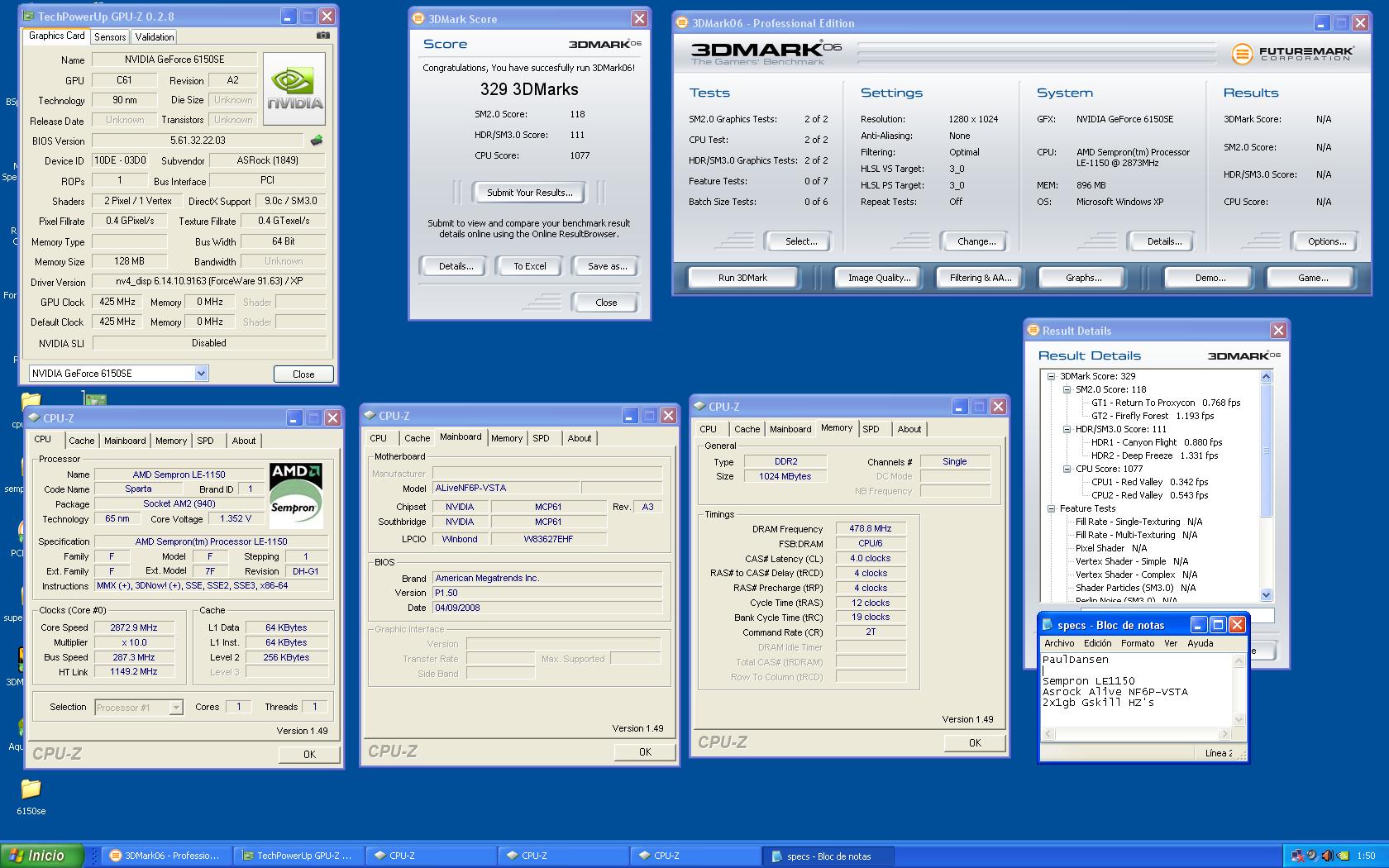This screenshot has height=868, width=1389.
Task: Open the GPU selection dropdown in GPU-Z
Action: 201,374
